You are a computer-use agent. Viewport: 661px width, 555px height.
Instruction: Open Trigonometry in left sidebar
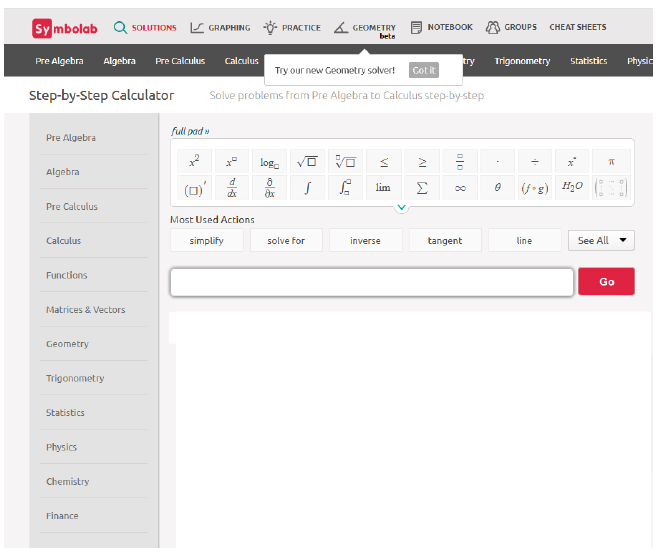pyautogui.click(x=75, y=378)
